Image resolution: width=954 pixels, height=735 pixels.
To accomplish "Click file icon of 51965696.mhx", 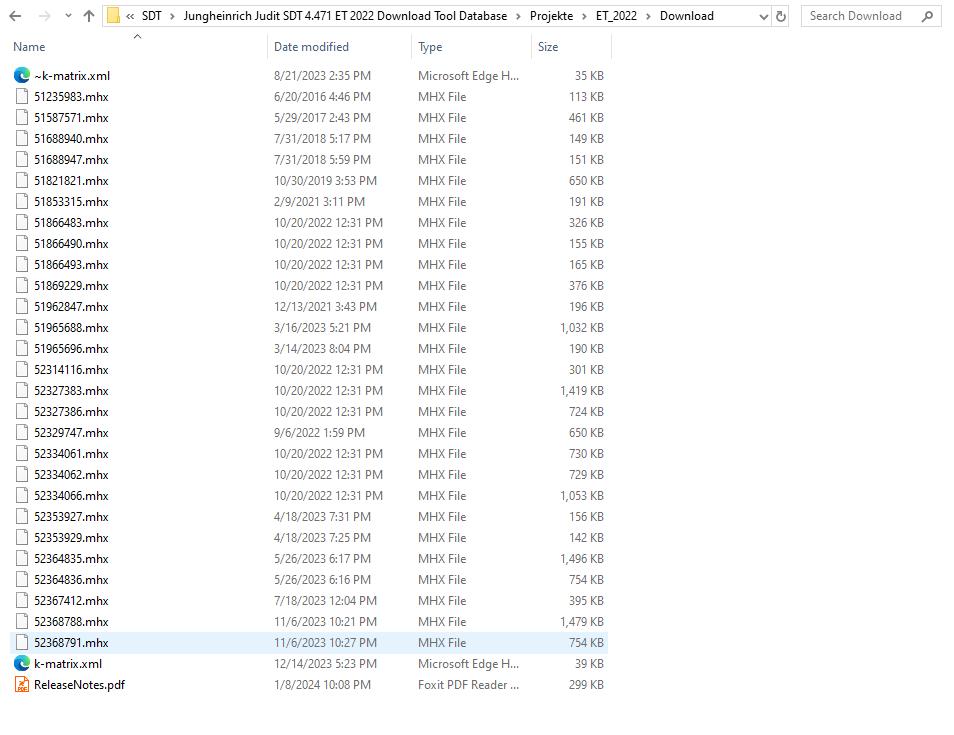I will 22,349.
